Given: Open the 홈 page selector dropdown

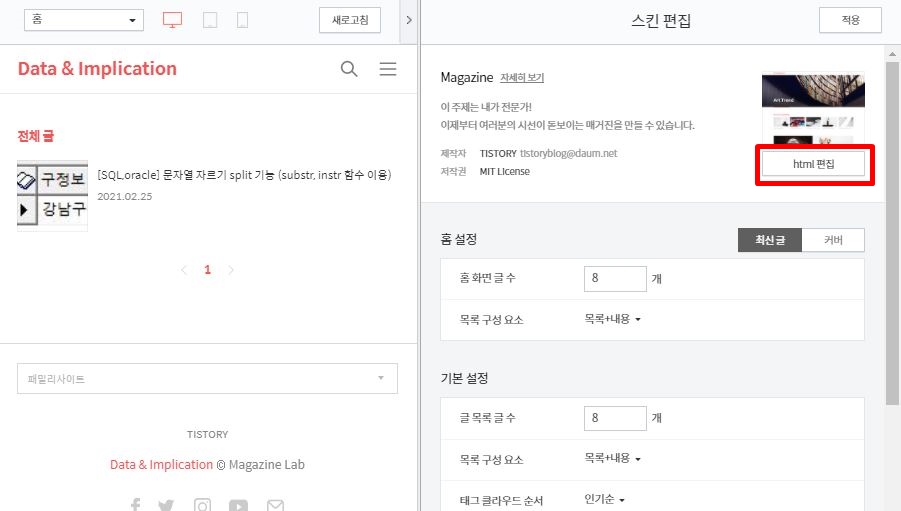Looking at the screenshot, I should click(x=84, y=20).
